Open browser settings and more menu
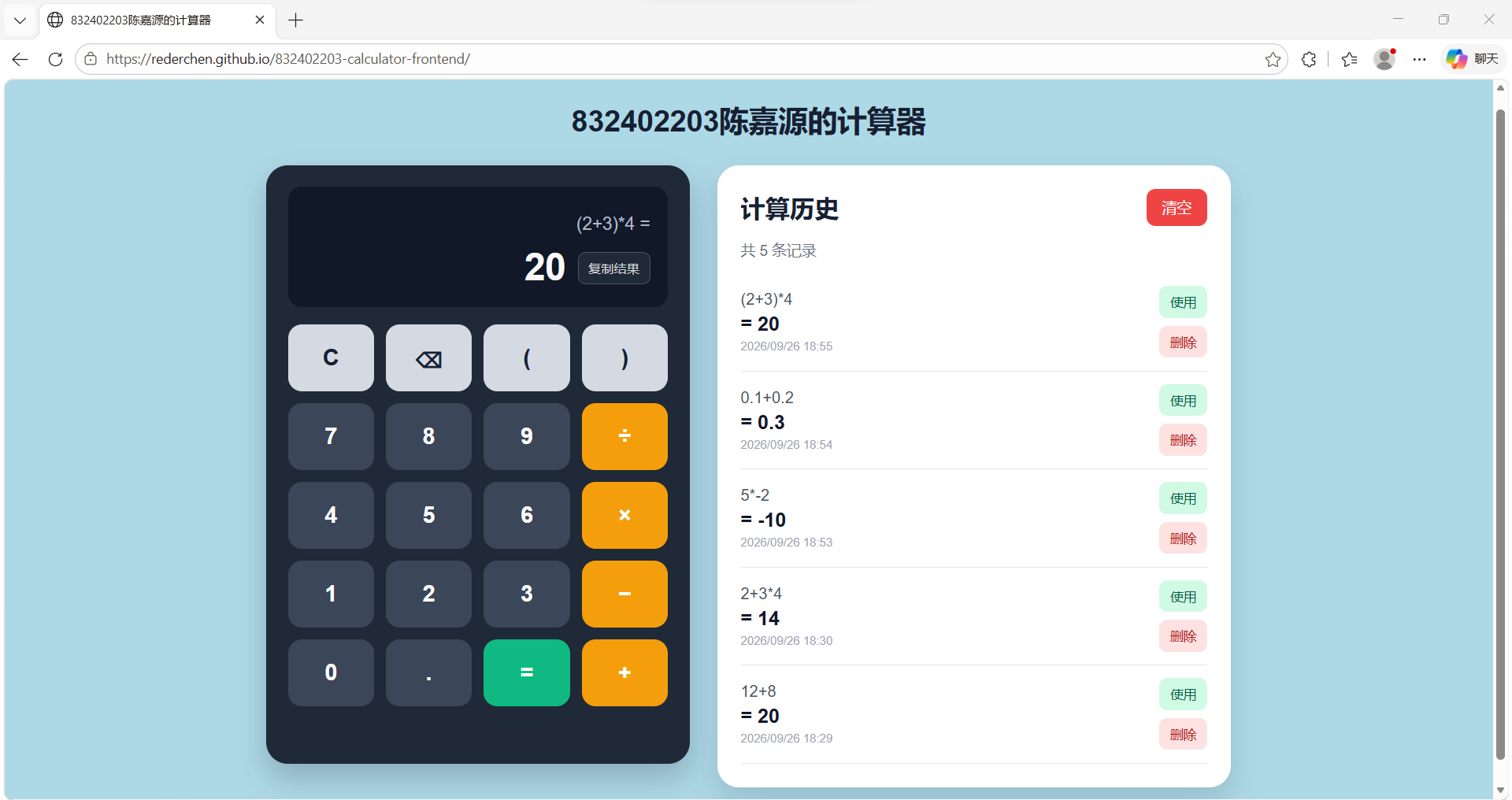Viewport: 1512px width, 800px height. 1419,59
